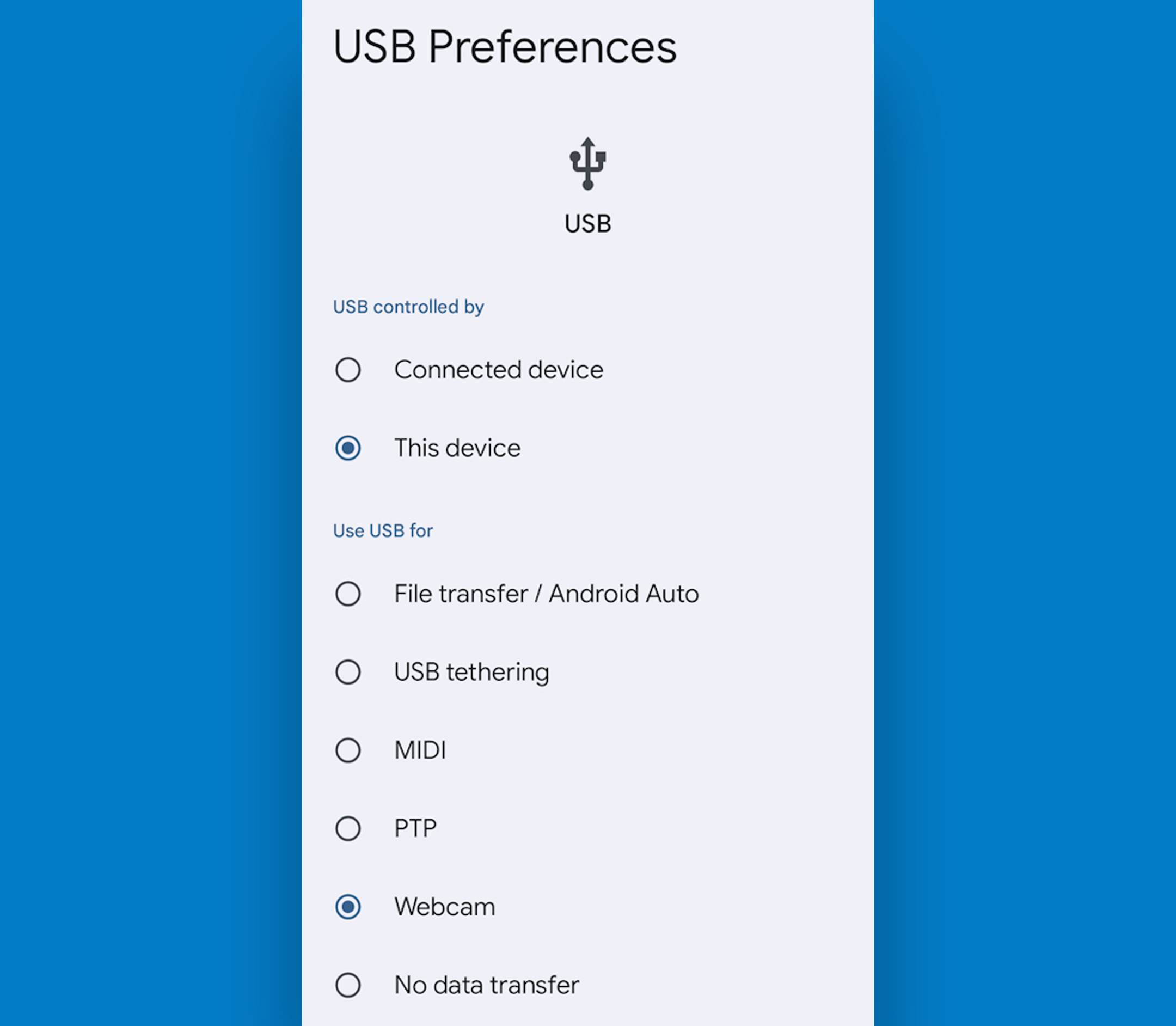Click the Use USB for section header
The width and height of the screenshot is (1176, 1026).
click(x=382, y=530)
